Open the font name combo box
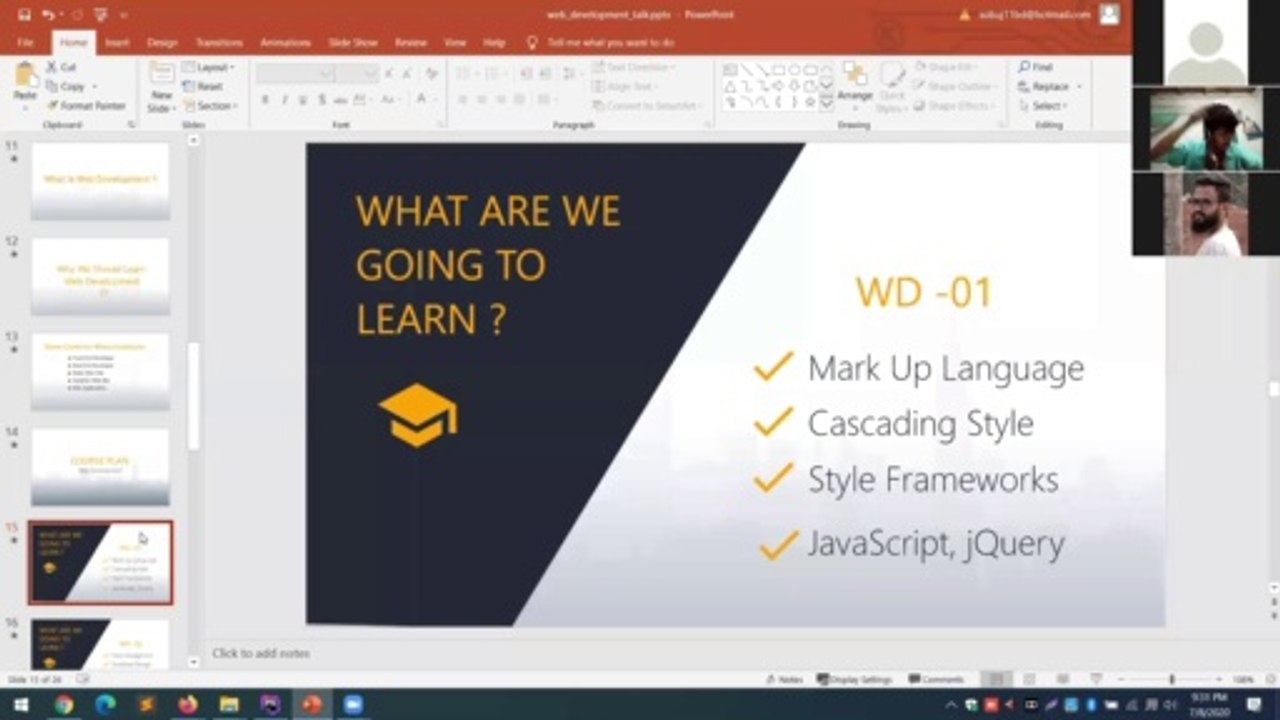 tap(295, 74)
